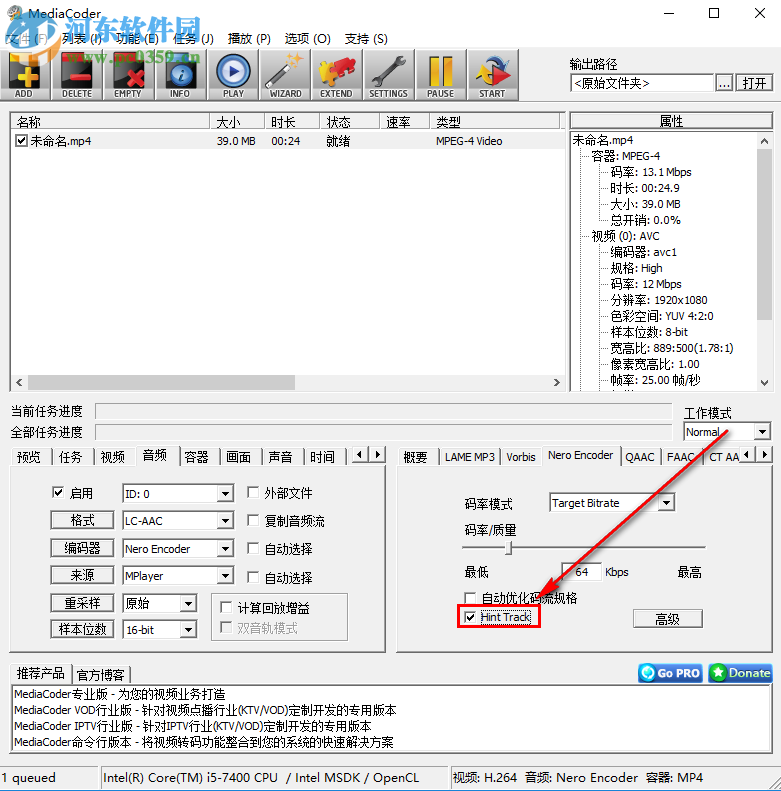Click the ... browse output path button

pyautogui.click(x=724, y=83)
